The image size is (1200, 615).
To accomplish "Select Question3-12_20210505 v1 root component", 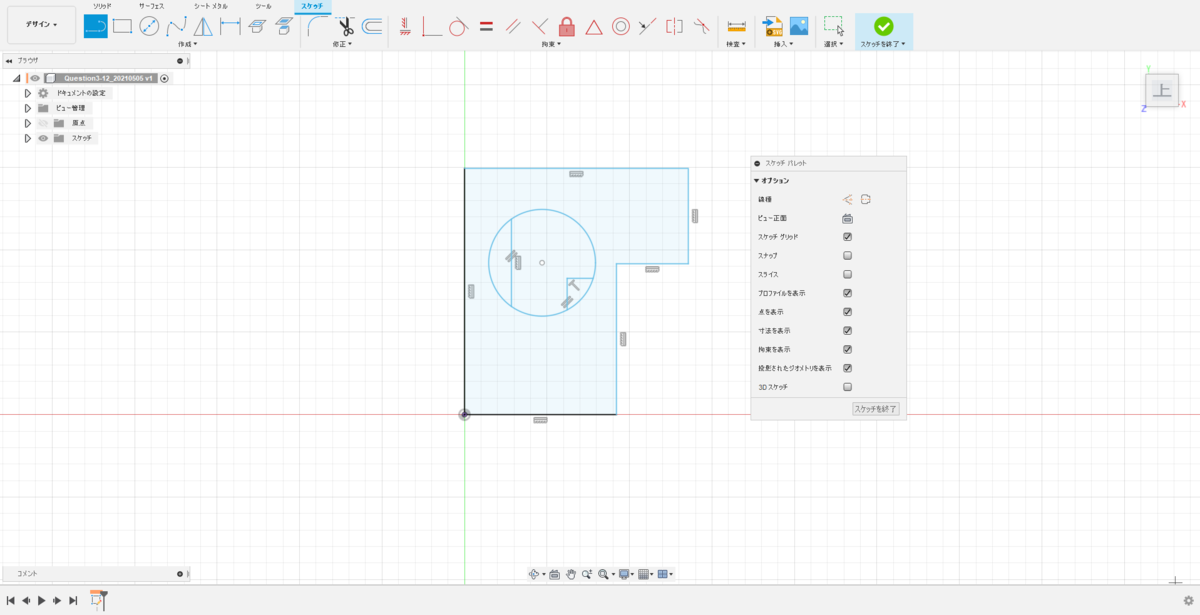I will [106, 78].
